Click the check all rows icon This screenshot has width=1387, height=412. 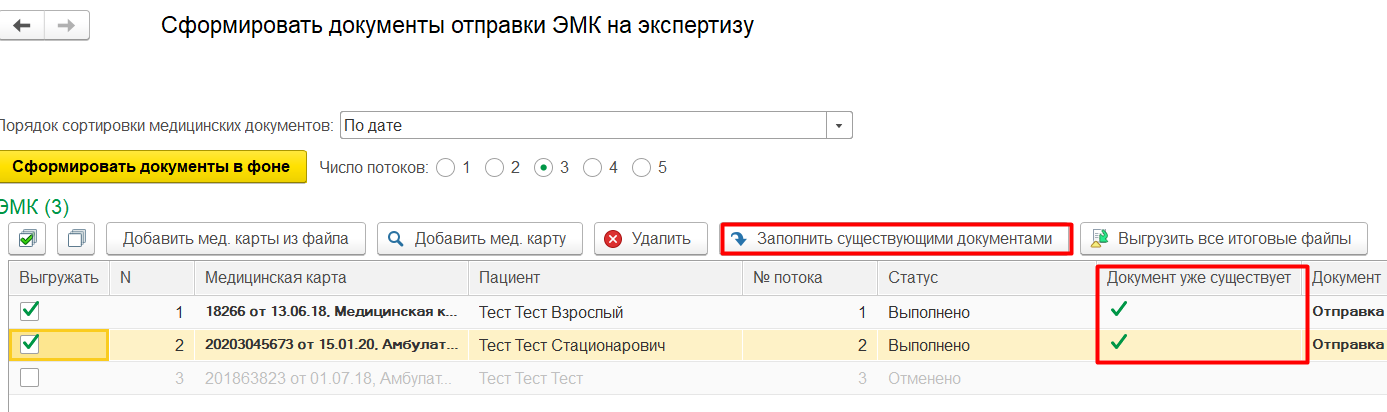[27, 238]
